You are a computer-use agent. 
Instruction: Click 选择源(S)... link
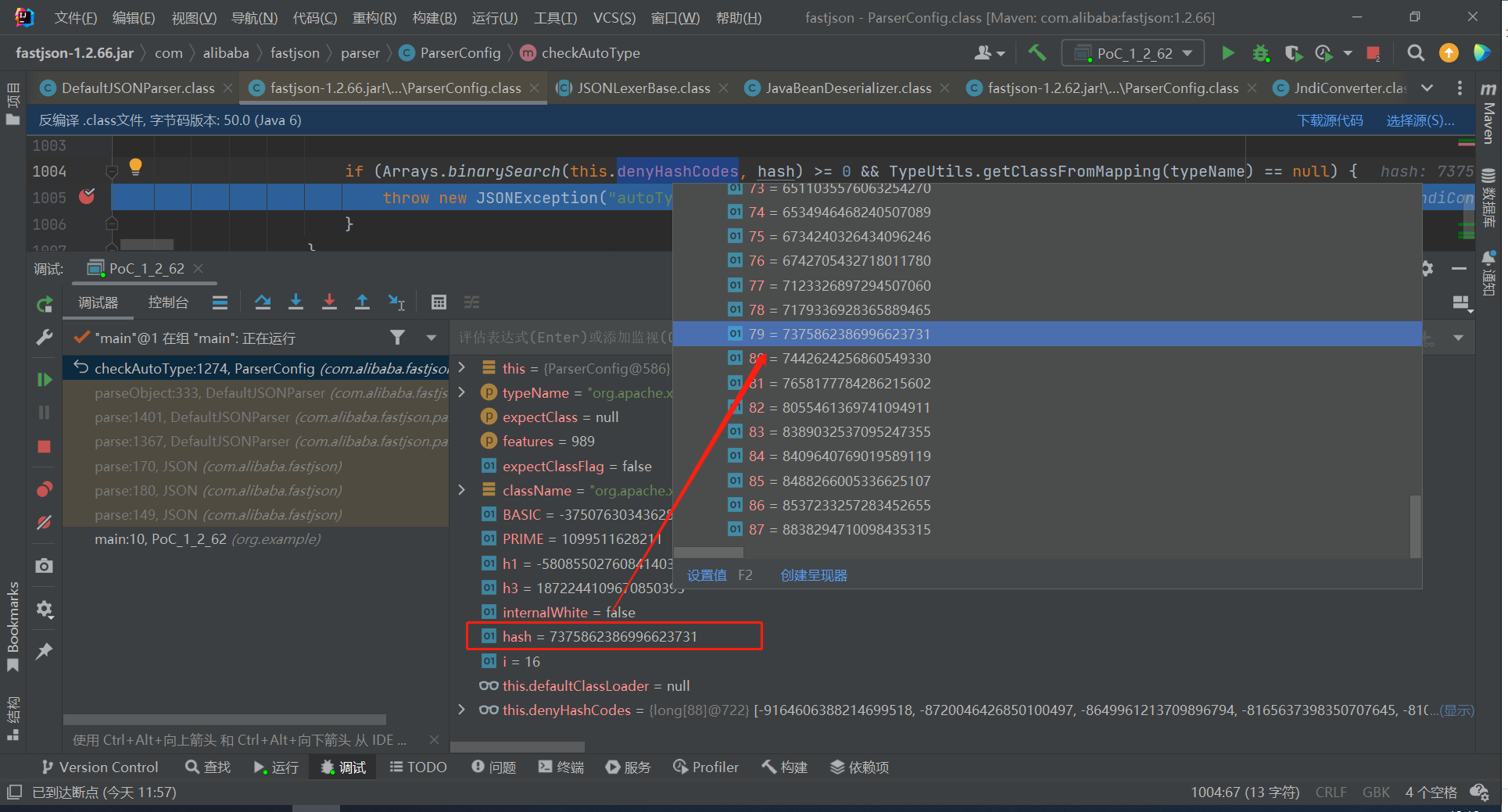(x=1420, y=120)
